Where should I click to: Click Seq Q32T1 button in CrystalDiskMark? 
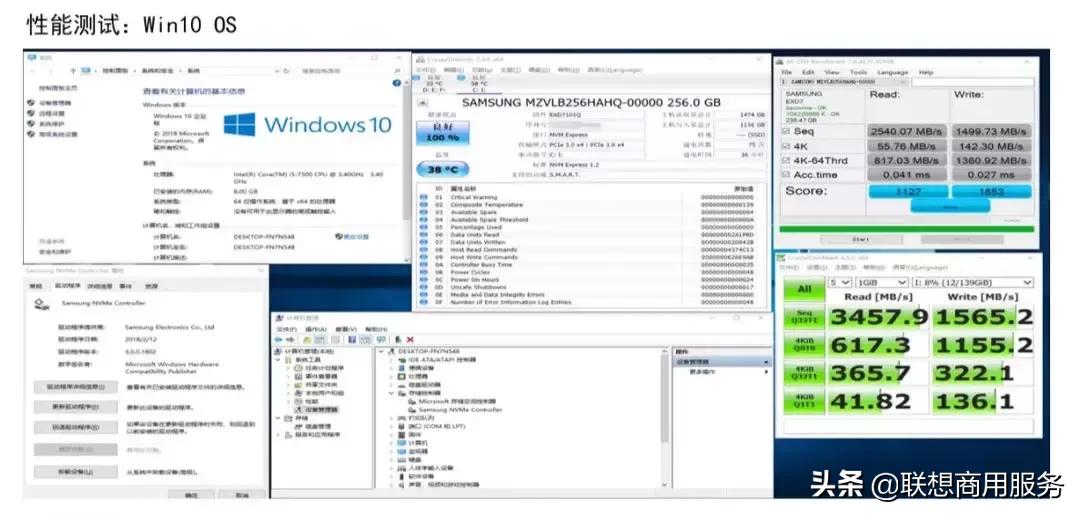pyautogui.click(x=804, y=316)
